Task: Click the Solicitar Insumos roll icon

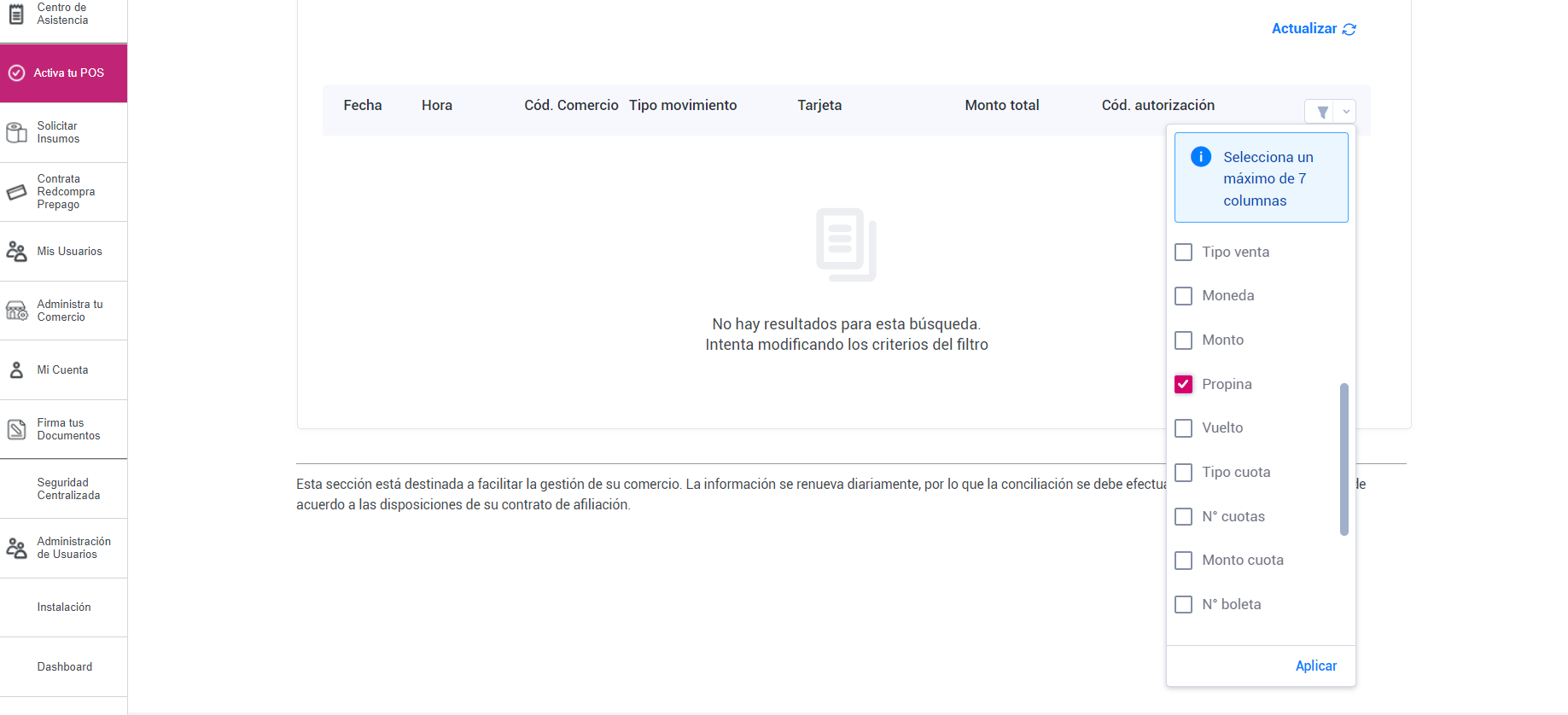Action: point(16,132)
